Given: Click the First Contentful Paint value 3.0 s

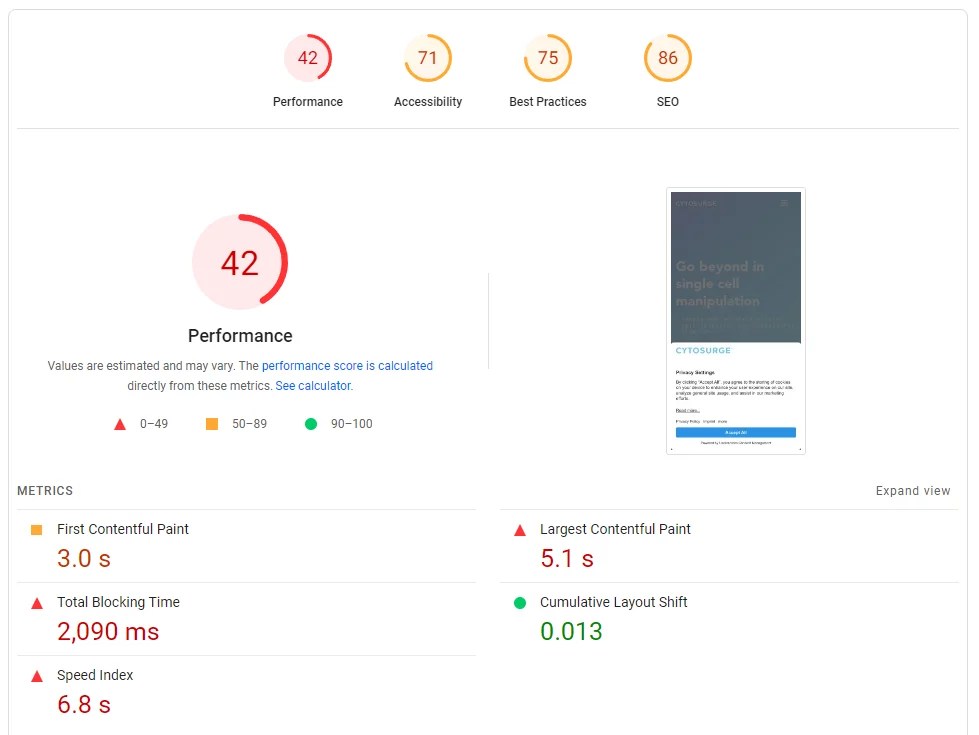Looking at the screenshot, I should (x=83, y=558).
